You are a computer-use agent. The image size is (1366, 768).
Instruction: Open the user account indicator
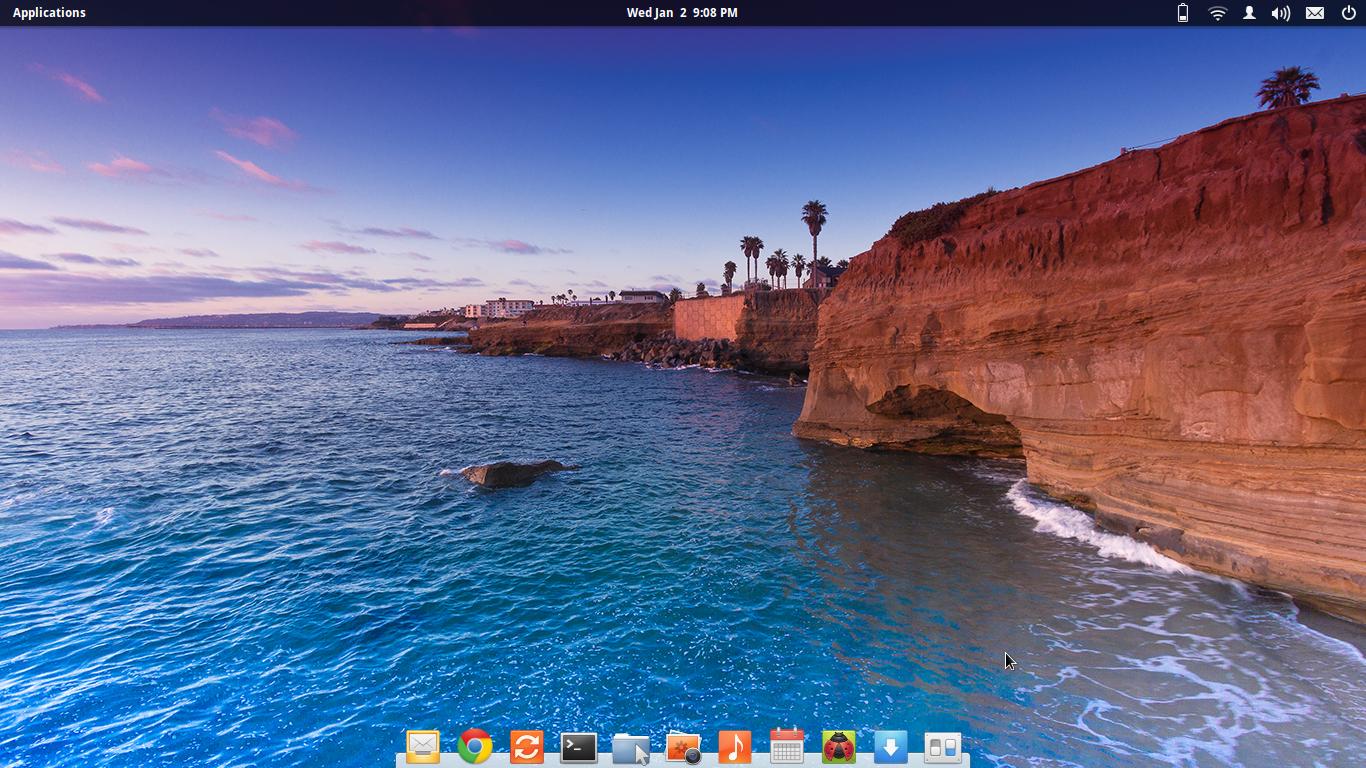[x=1249, y=13]
